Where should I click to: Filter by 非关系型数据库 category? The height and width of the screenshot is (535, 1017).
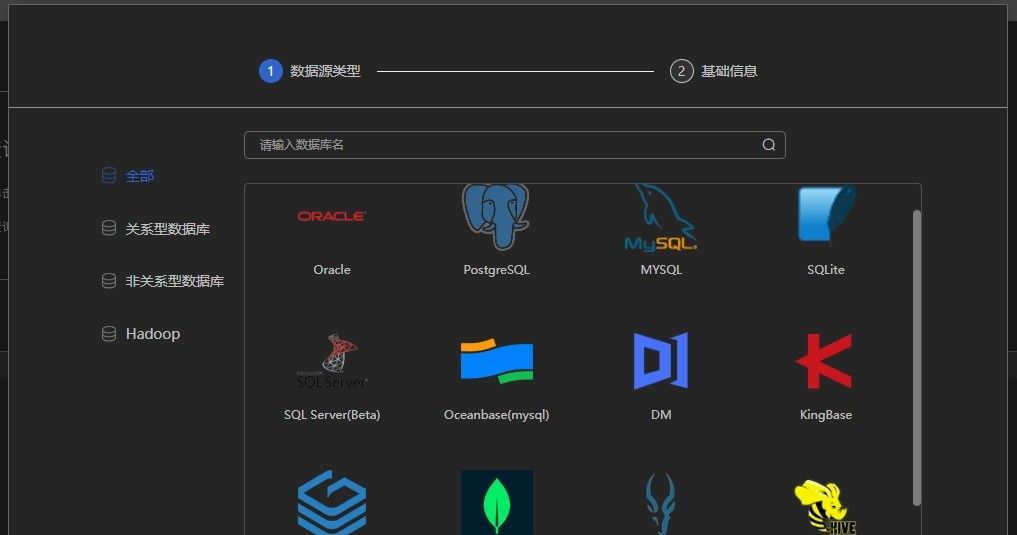(174, 281)
